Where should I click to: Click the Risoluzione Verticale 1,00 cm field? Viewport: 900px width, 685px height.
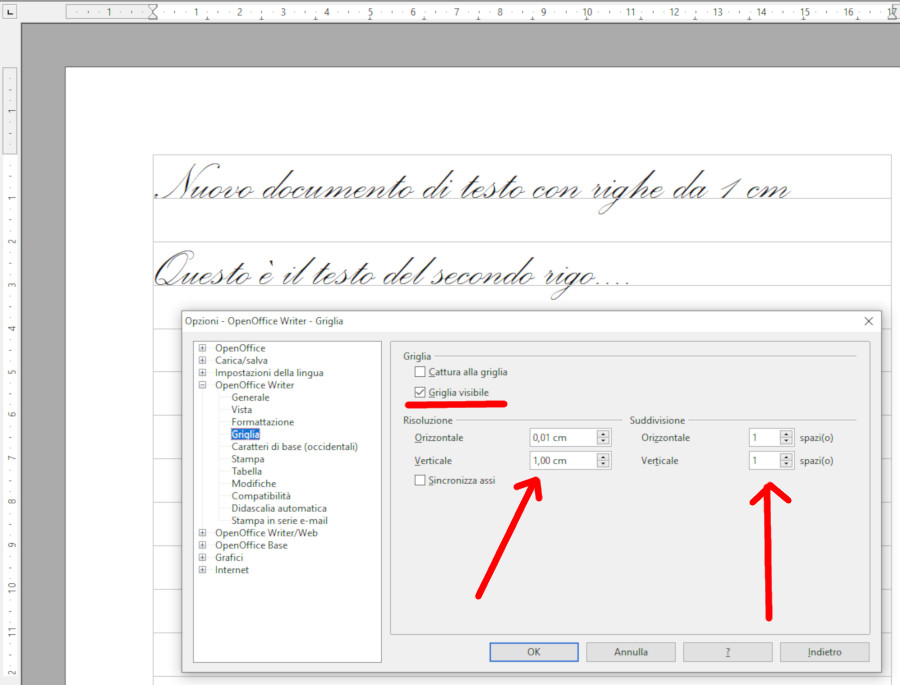click(x=561, y=461)
